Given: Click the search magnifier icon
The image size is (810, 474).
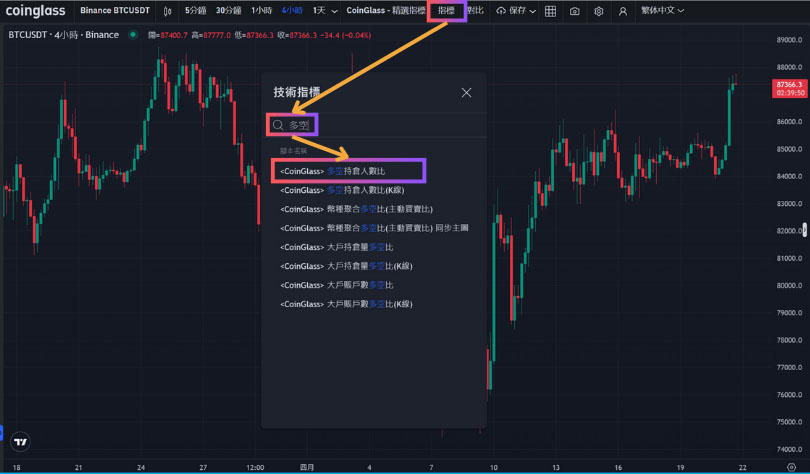Looking at the screenshot, I should click(278, 125).
